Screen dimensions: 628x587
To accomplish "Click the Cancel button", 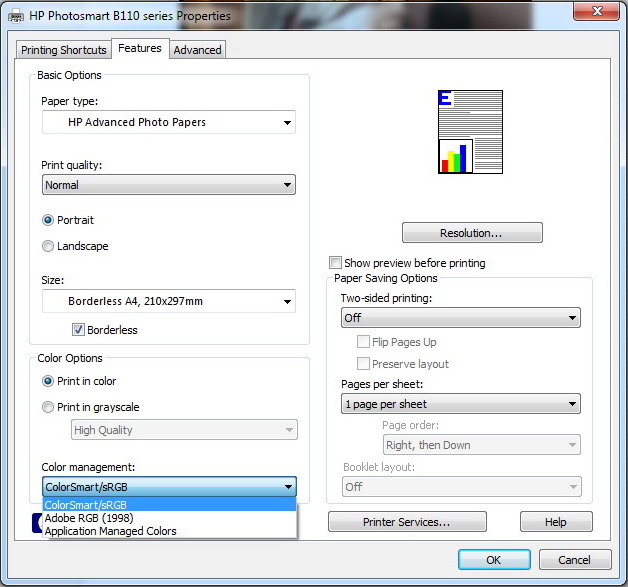I will (575, 559).
